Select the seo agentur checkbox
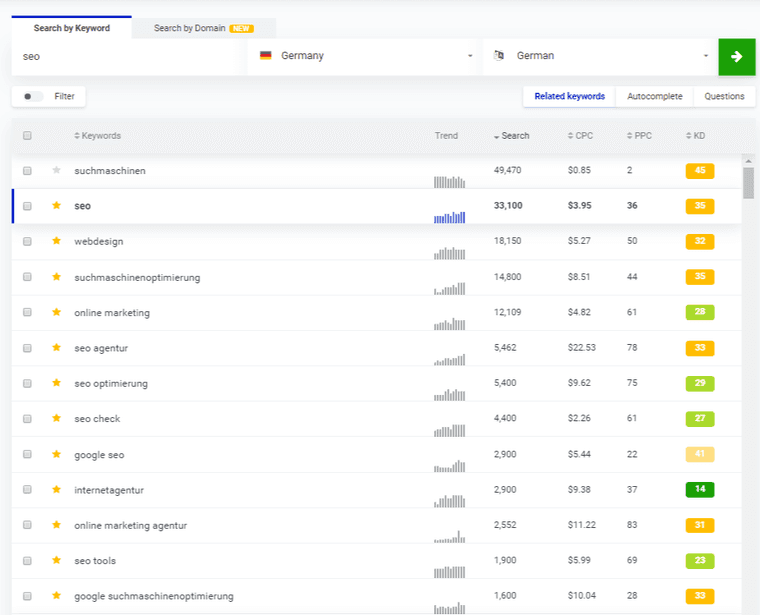The width and height of the screenshot is (760, 615). 27,348
